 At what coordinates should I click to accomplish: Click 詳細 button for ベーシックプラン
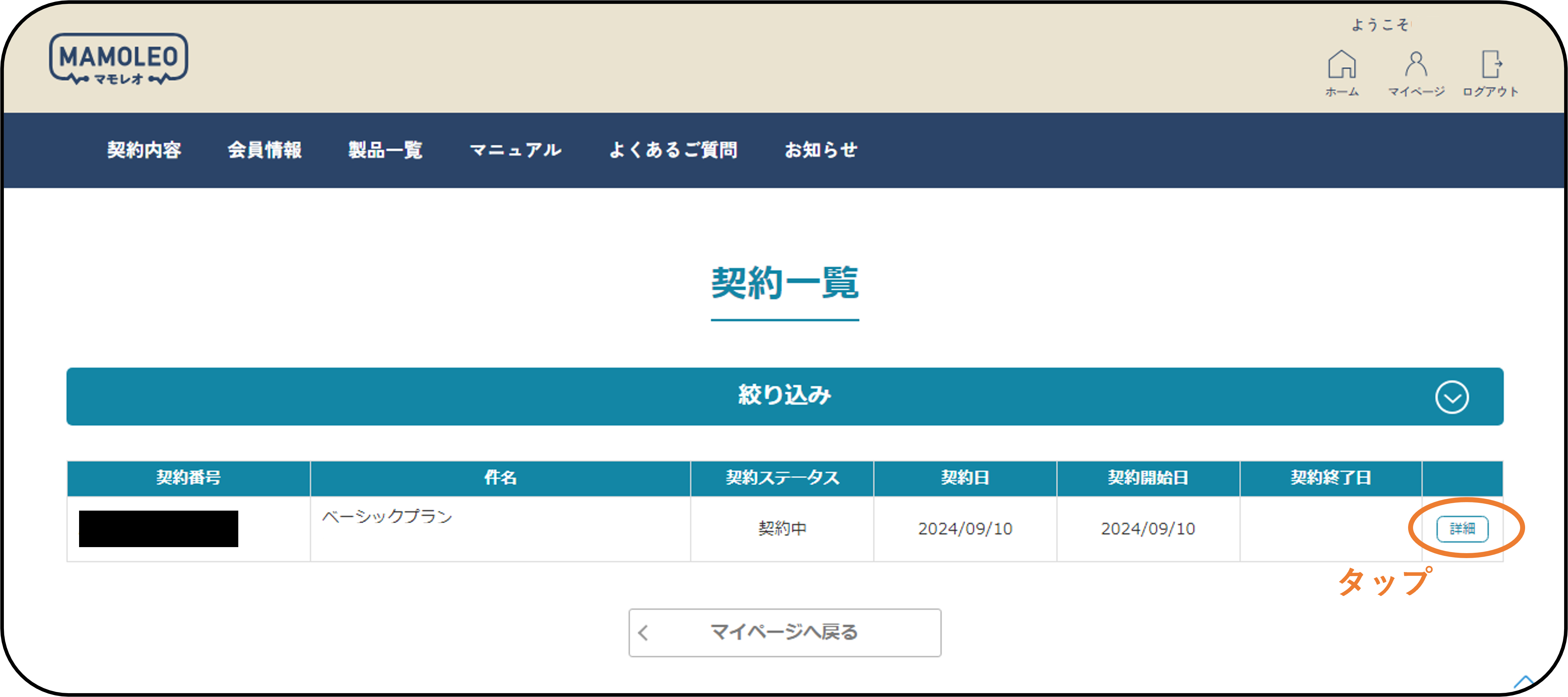click(1462, 529)
